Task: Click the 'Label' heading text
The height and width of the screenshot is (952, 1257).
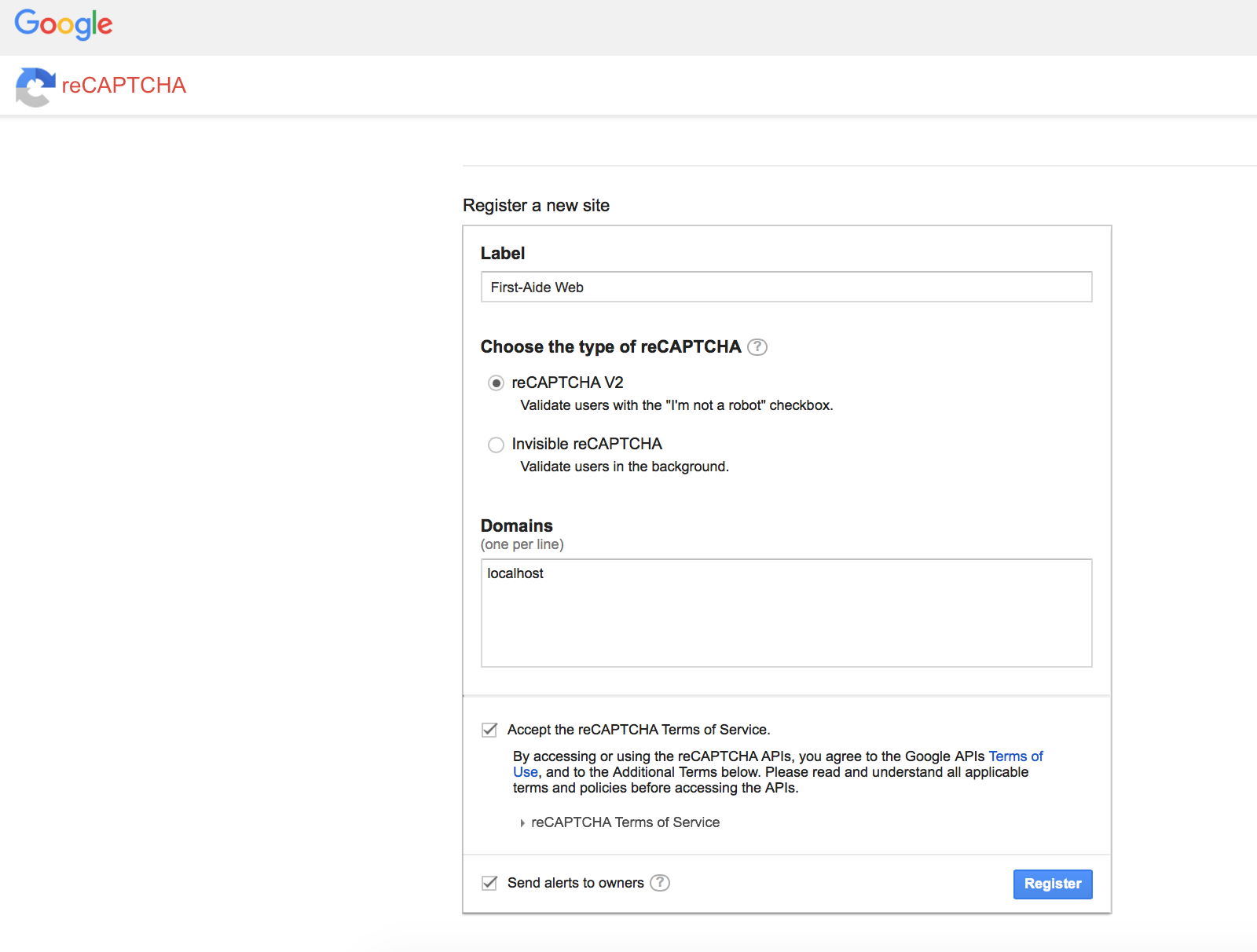Action: pos(503,253)
